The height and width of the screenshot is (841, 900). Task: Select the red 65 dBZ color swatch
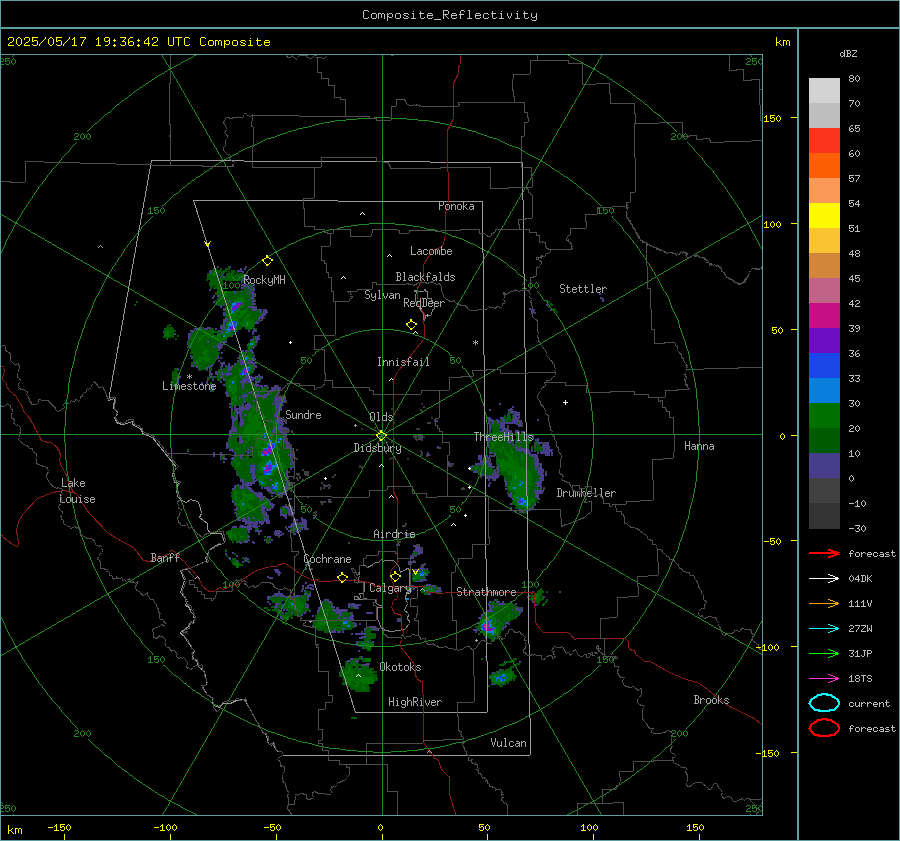(x=824, y=140)
